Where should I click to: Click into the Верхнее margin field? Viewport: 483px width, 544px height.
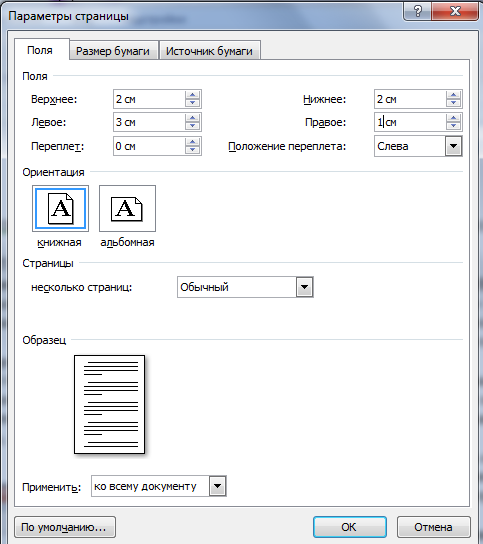coord(149,99)
